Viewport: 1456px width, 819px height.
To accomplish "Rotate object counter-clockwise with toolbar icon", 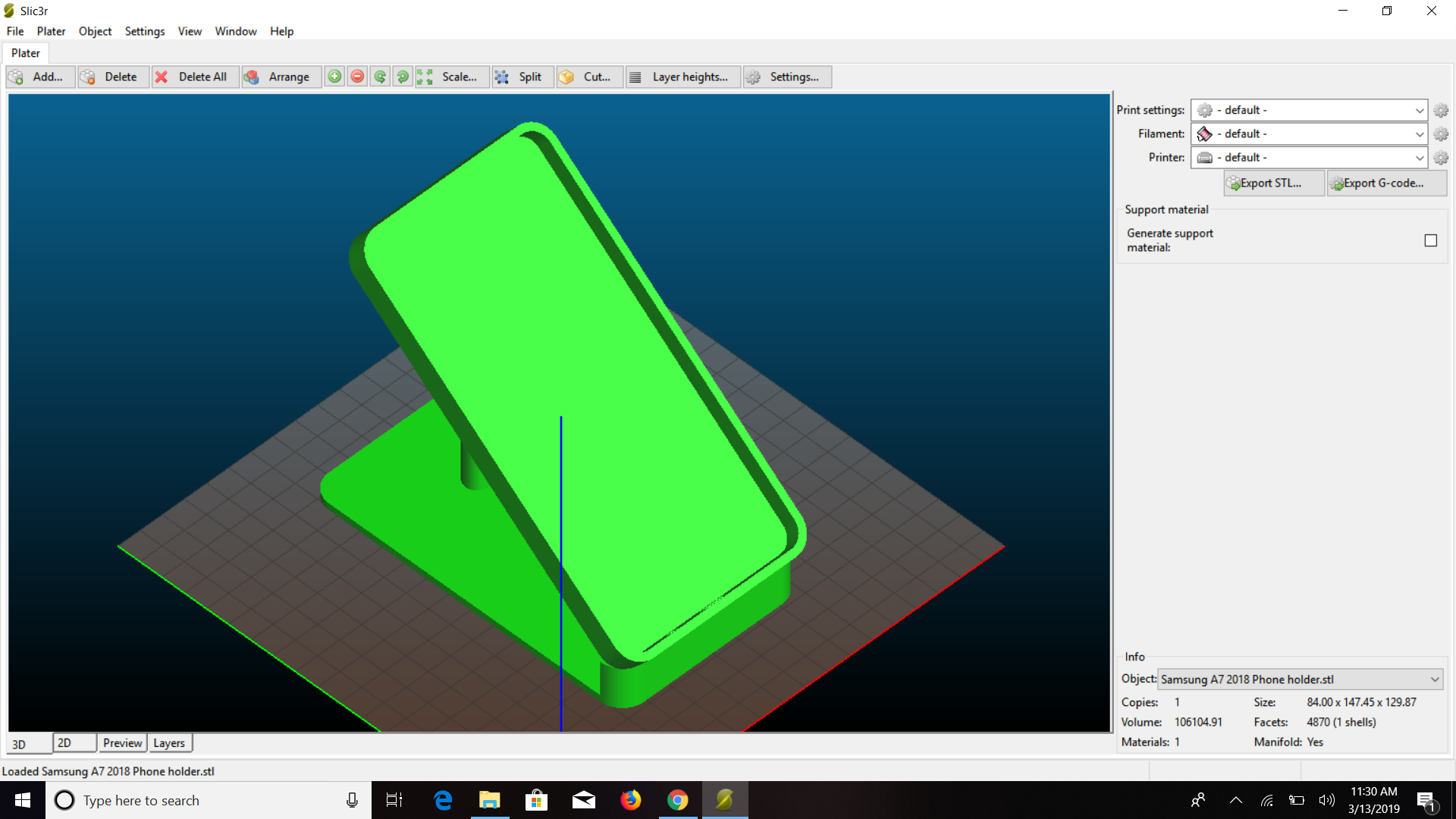I will tap(380, 77).
